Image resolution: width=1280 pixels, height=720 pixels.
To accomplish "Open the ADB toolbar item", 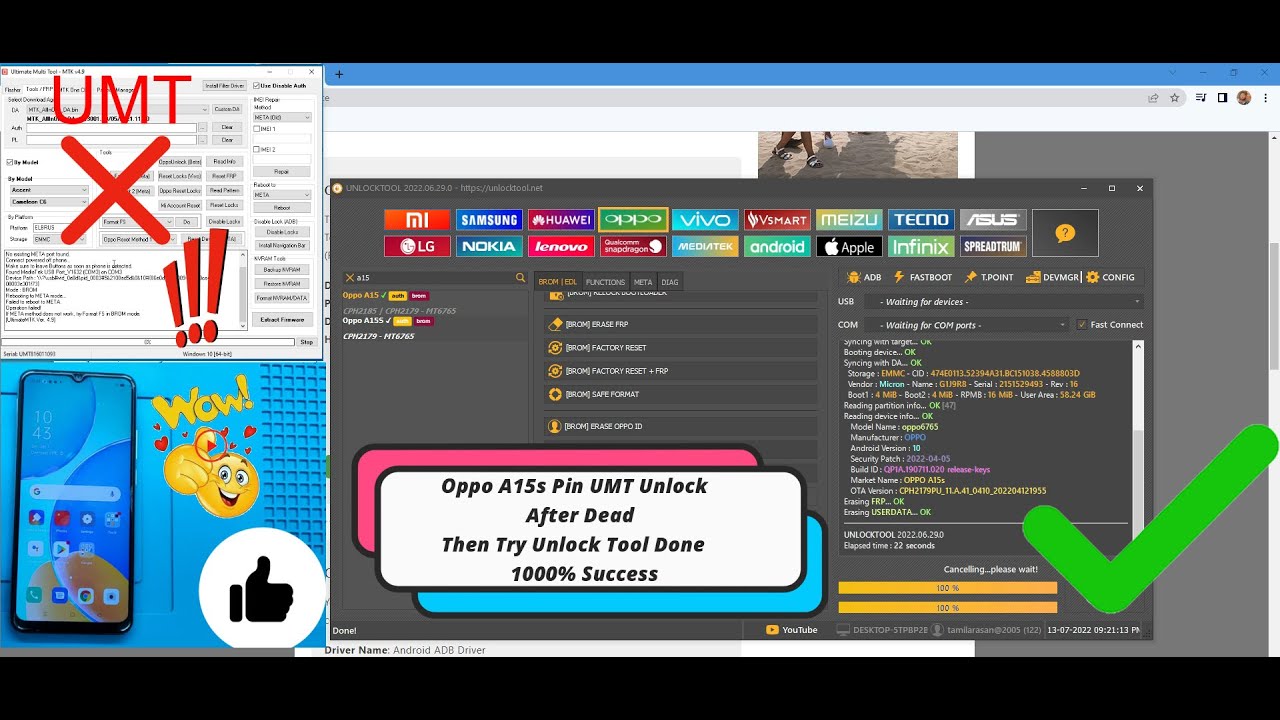I will pos(864,277).
